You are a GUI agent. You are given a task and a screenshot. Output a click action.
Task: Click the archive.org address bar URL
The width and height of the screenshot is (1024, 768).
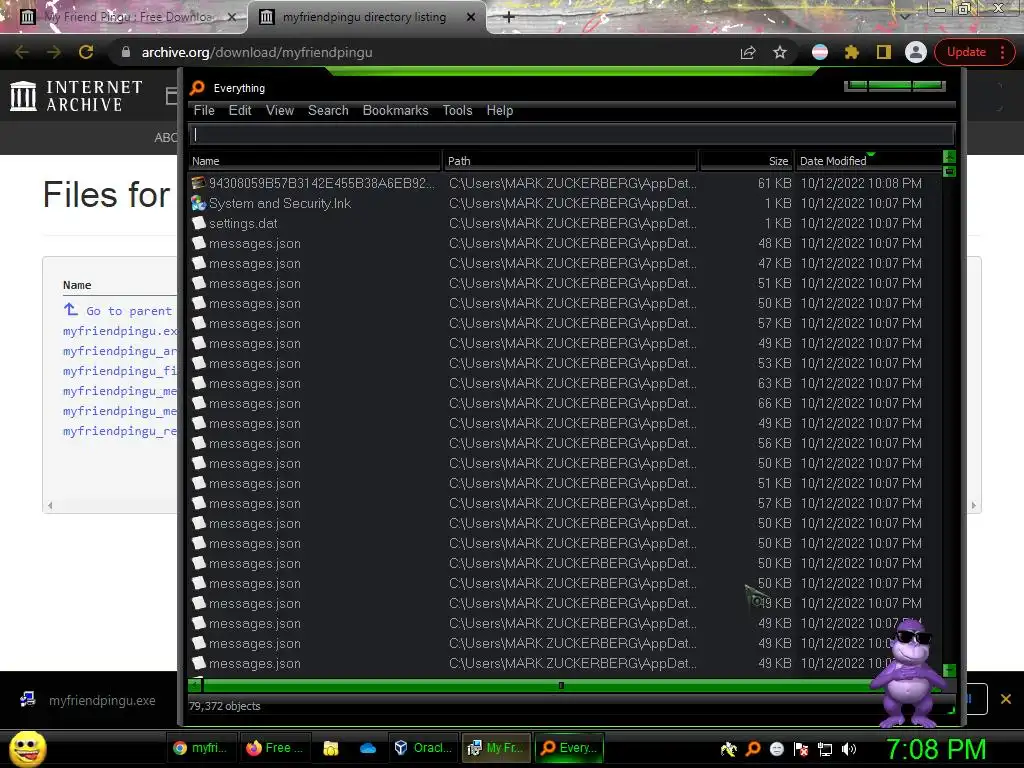click(x=257, y=52)
